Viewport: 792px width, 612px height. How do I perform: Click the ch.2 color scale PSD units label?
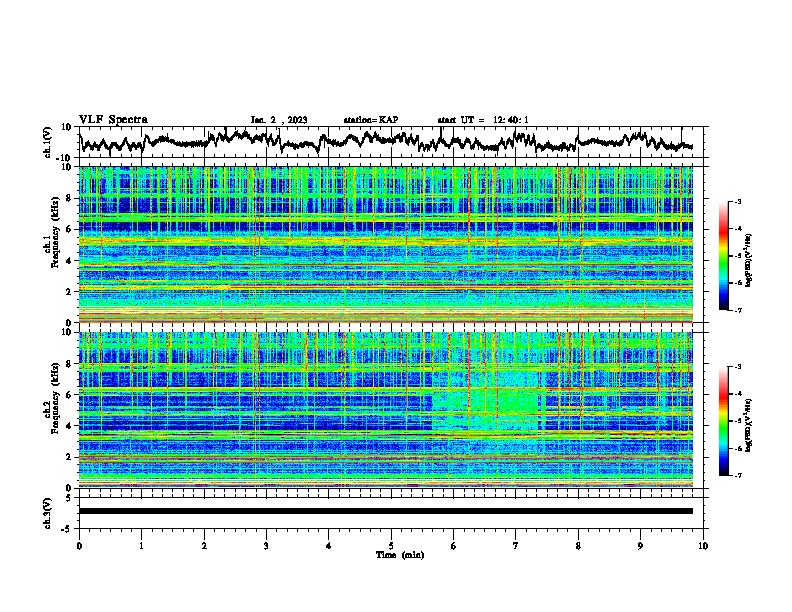(749, 425)
